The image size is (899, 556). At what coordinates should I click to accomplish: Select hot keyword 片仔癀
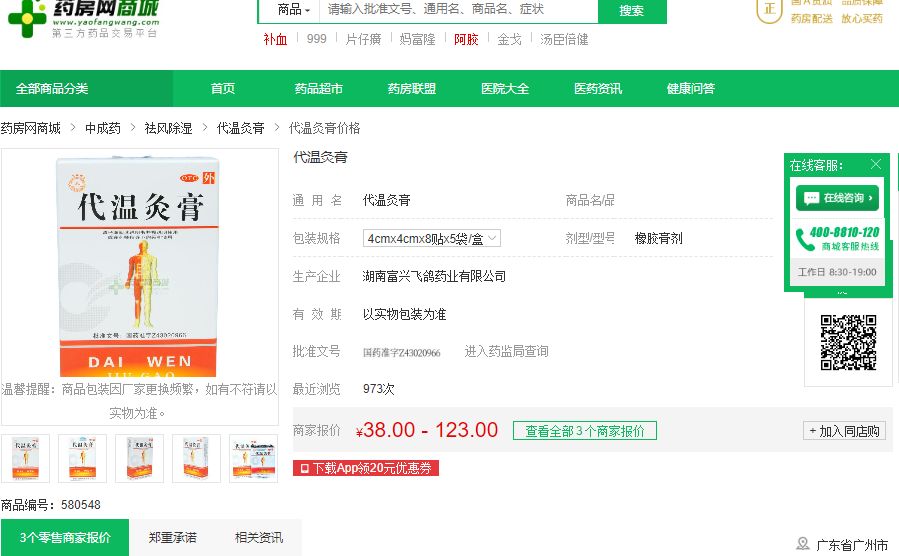tap(363, 39)
